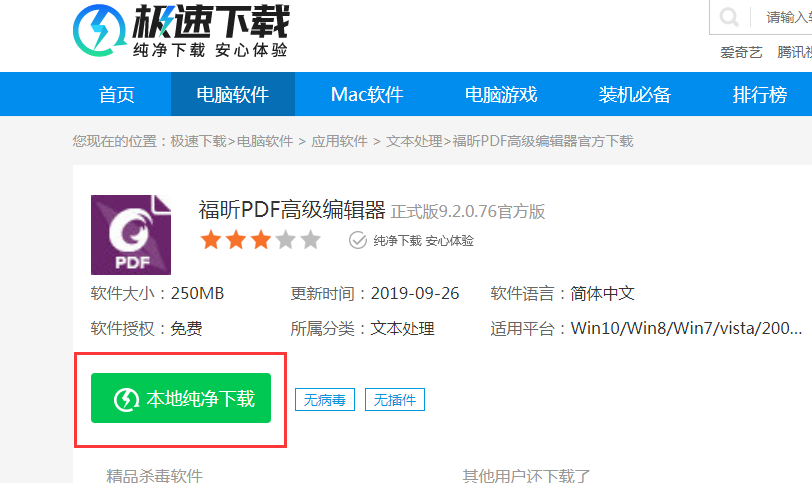This screenshot has width=812, height=483.
Task: Click the 福昕PDF高级编辑器 title text
Action: coord(292,210)
